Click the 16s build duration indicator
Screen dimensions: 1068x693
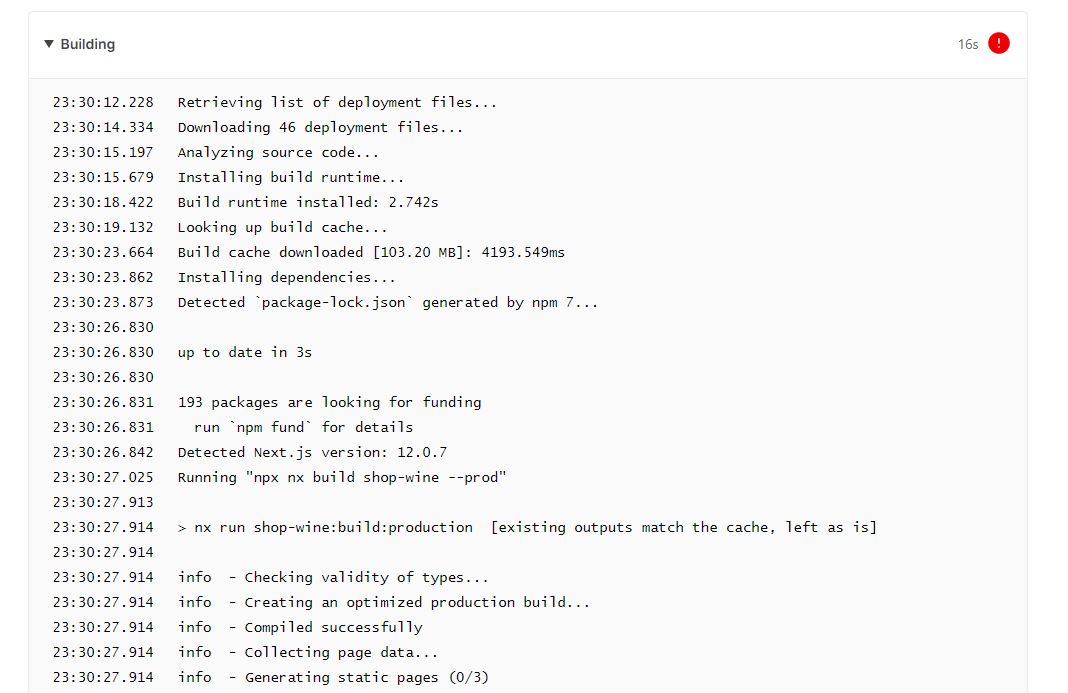point(968,44)
